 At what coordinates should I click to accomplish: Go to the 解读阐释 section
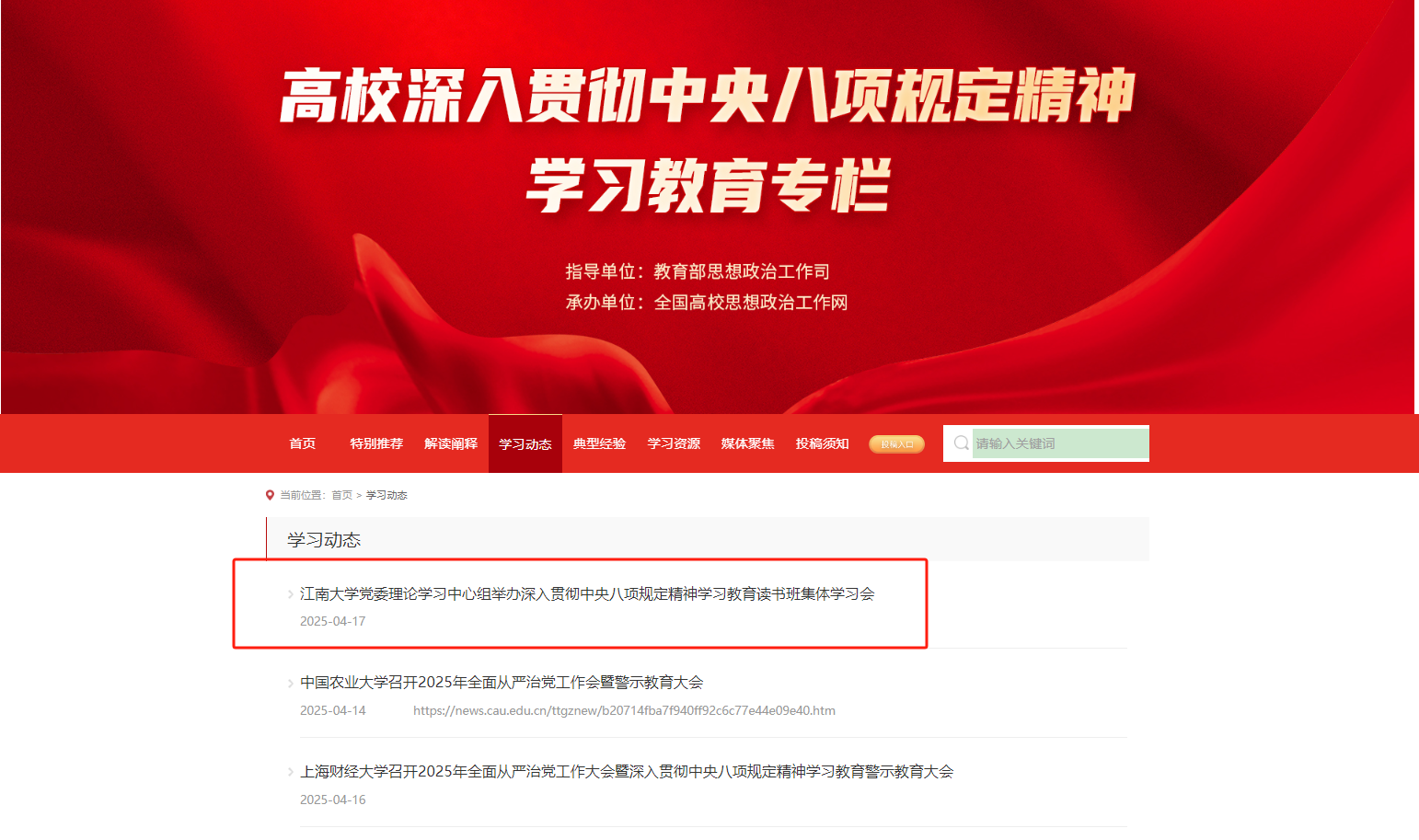click(451, 443)
